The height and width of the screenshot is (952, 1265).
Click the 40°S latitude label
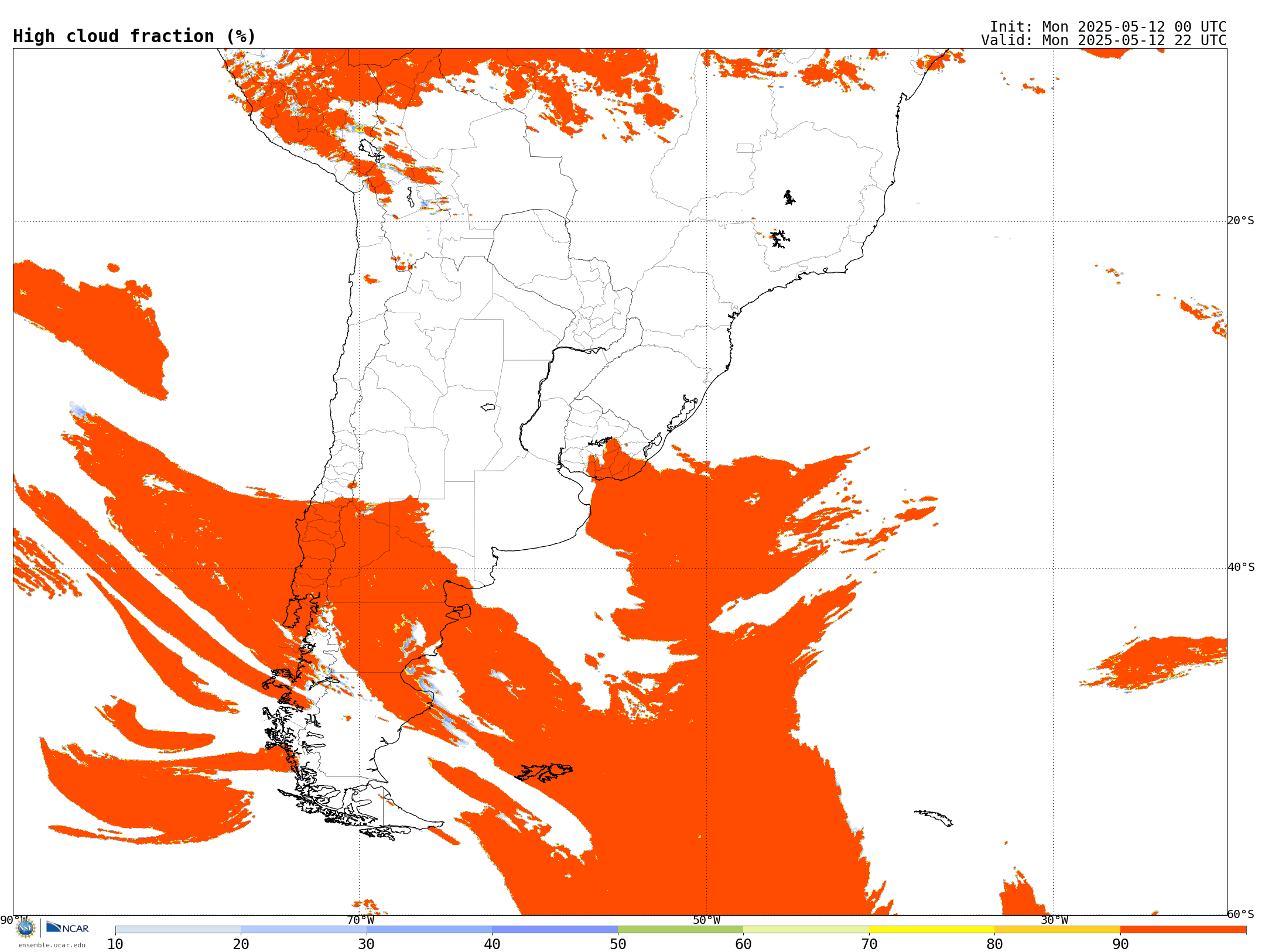(1241, 567)
